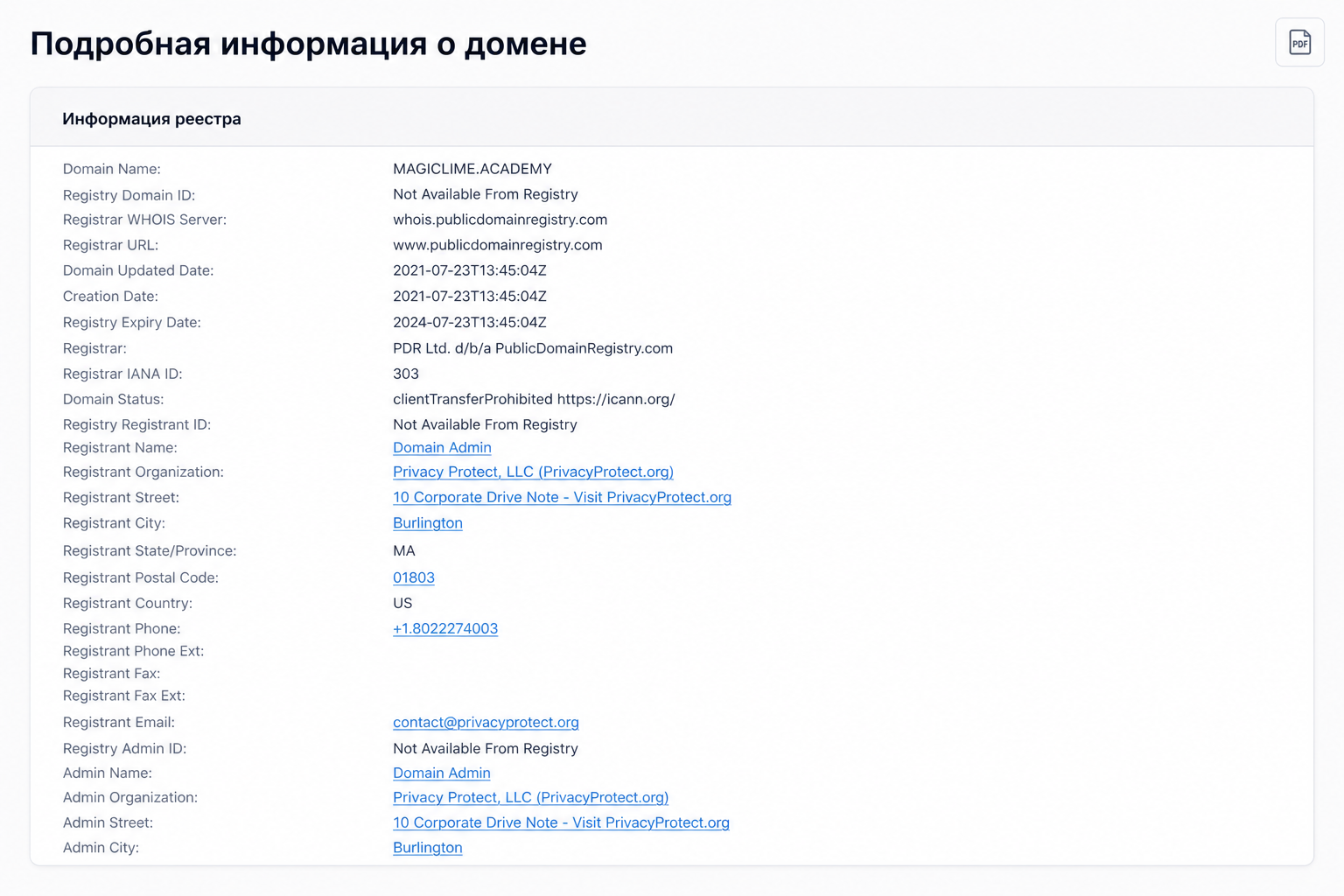Select the www.publicdomainregistry.com value
The width and height of the screenshot is (1344, 896).
coord(498,245)
